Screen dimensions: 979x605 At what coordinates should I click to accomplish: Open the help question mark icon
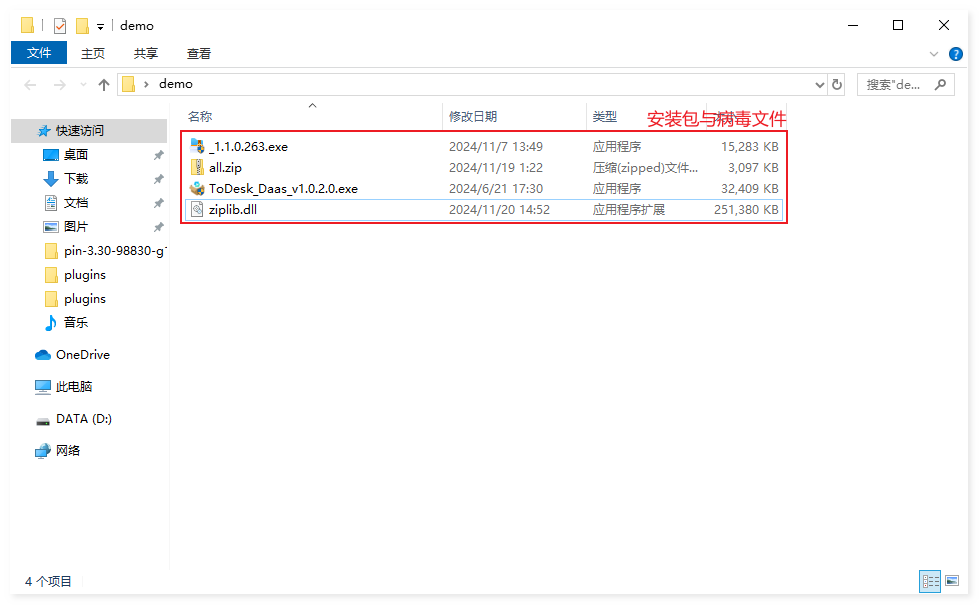pos(957,54)
